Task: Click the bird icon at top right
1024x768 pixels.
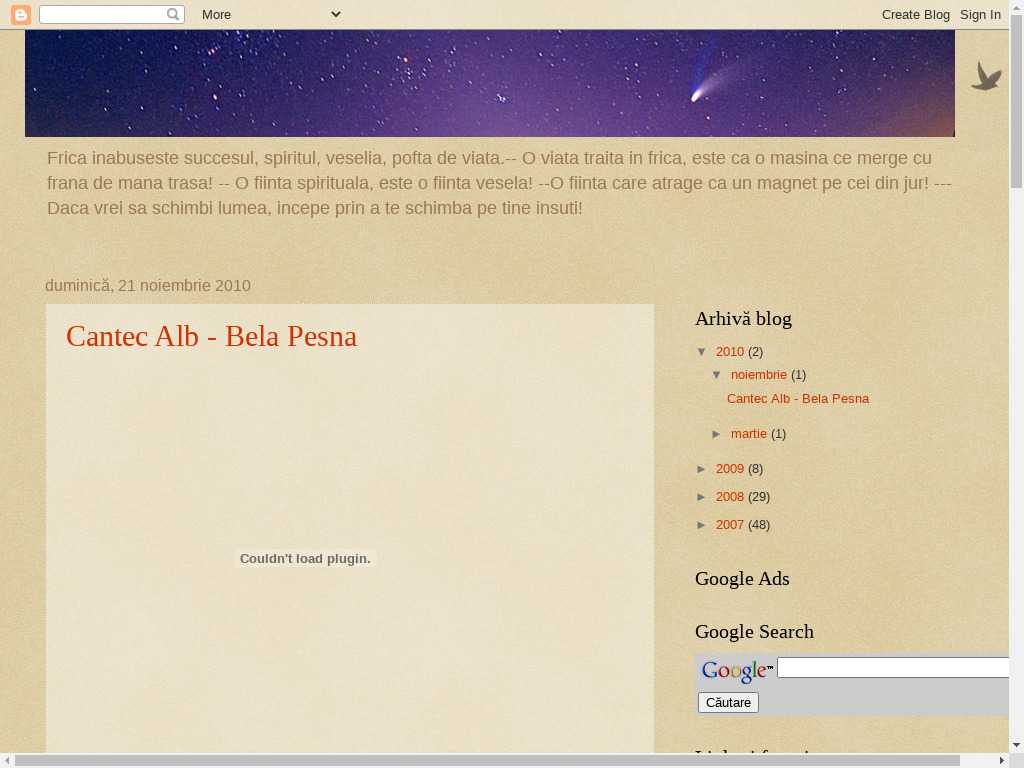Action: (986, 77)
